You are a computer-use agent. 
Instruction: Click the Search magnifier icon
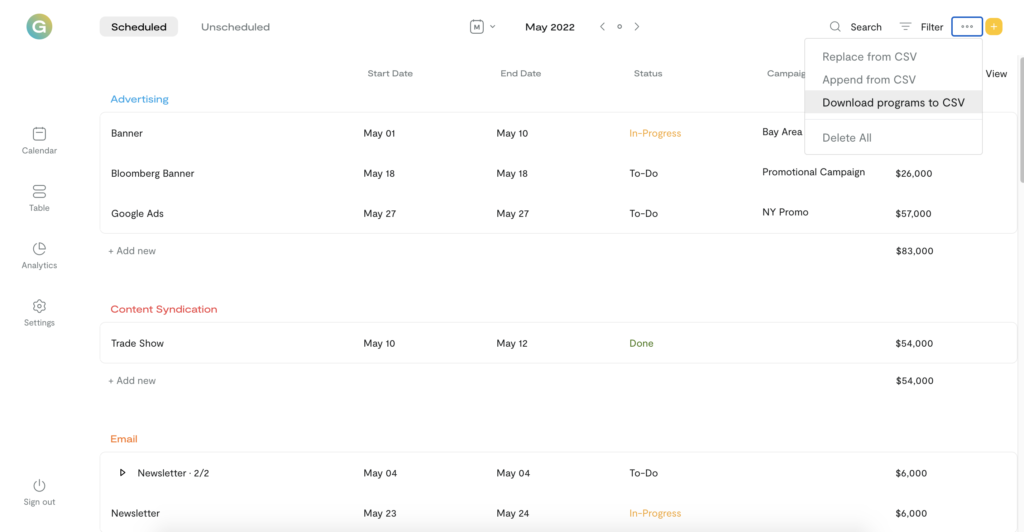point(835,27)
